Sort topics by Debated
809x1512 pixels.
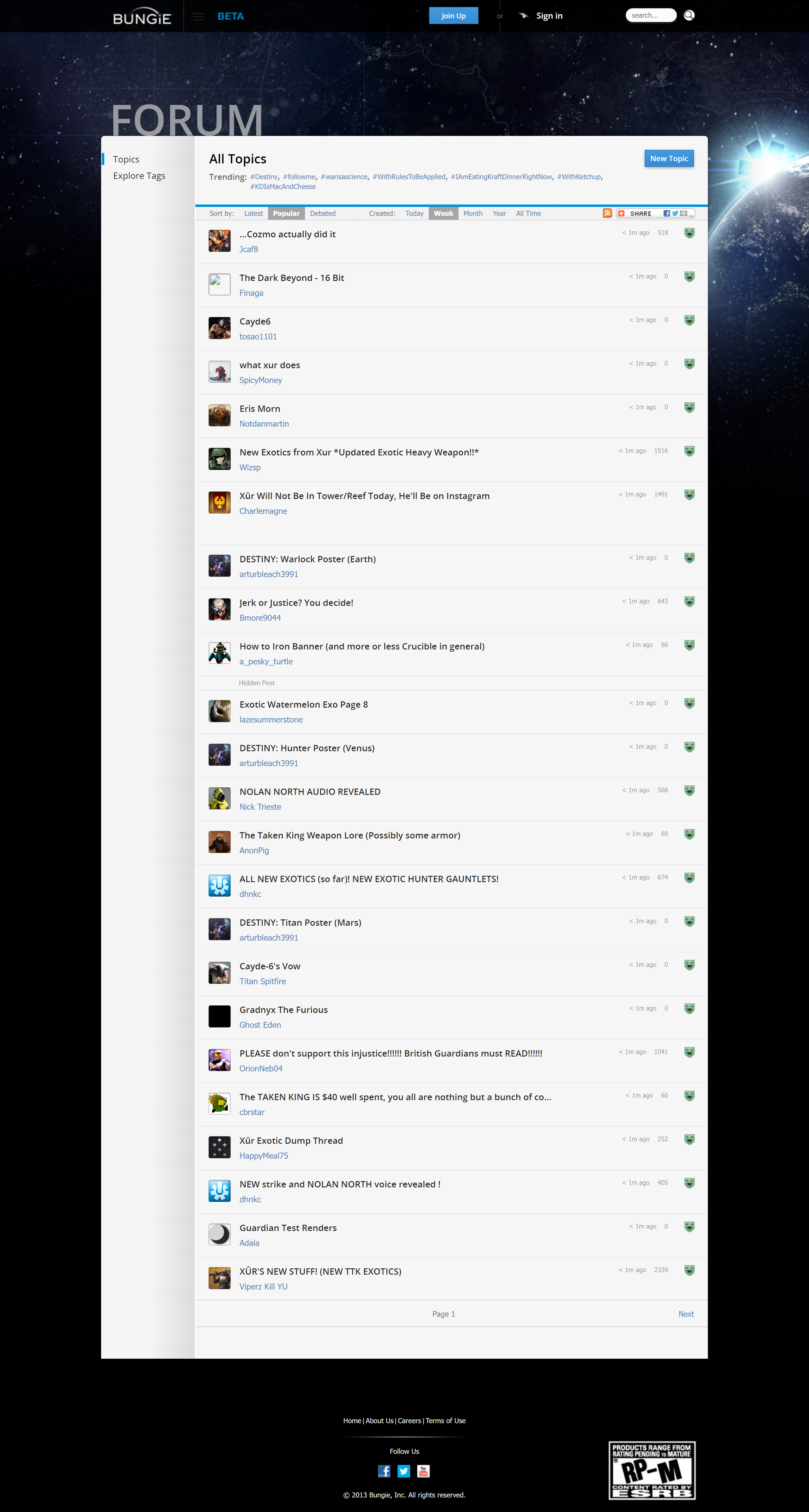[322, 214]
